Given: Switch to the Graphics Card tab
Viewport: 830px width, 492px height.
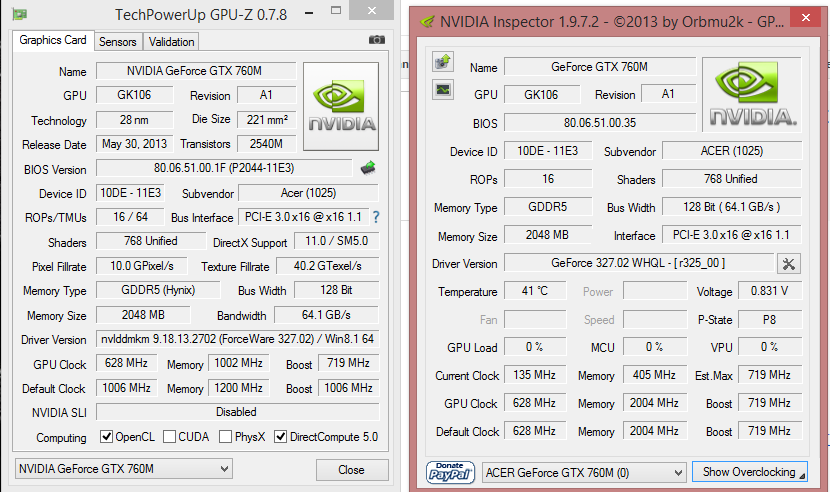Looking at the screenshot, I should [53, 40].
